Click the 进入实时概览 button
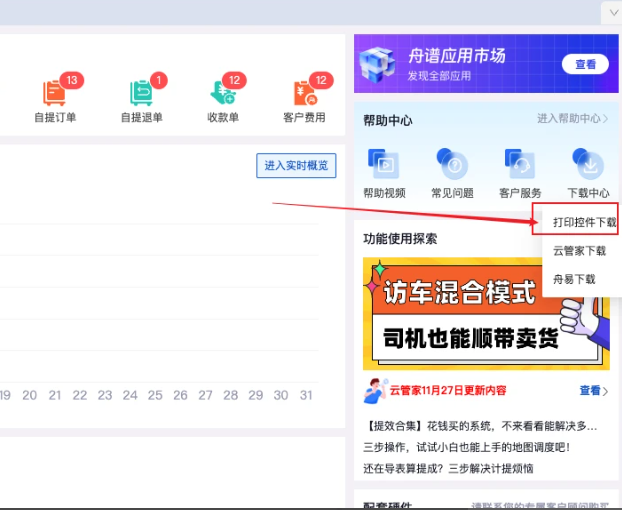 [x=296, y=165]
